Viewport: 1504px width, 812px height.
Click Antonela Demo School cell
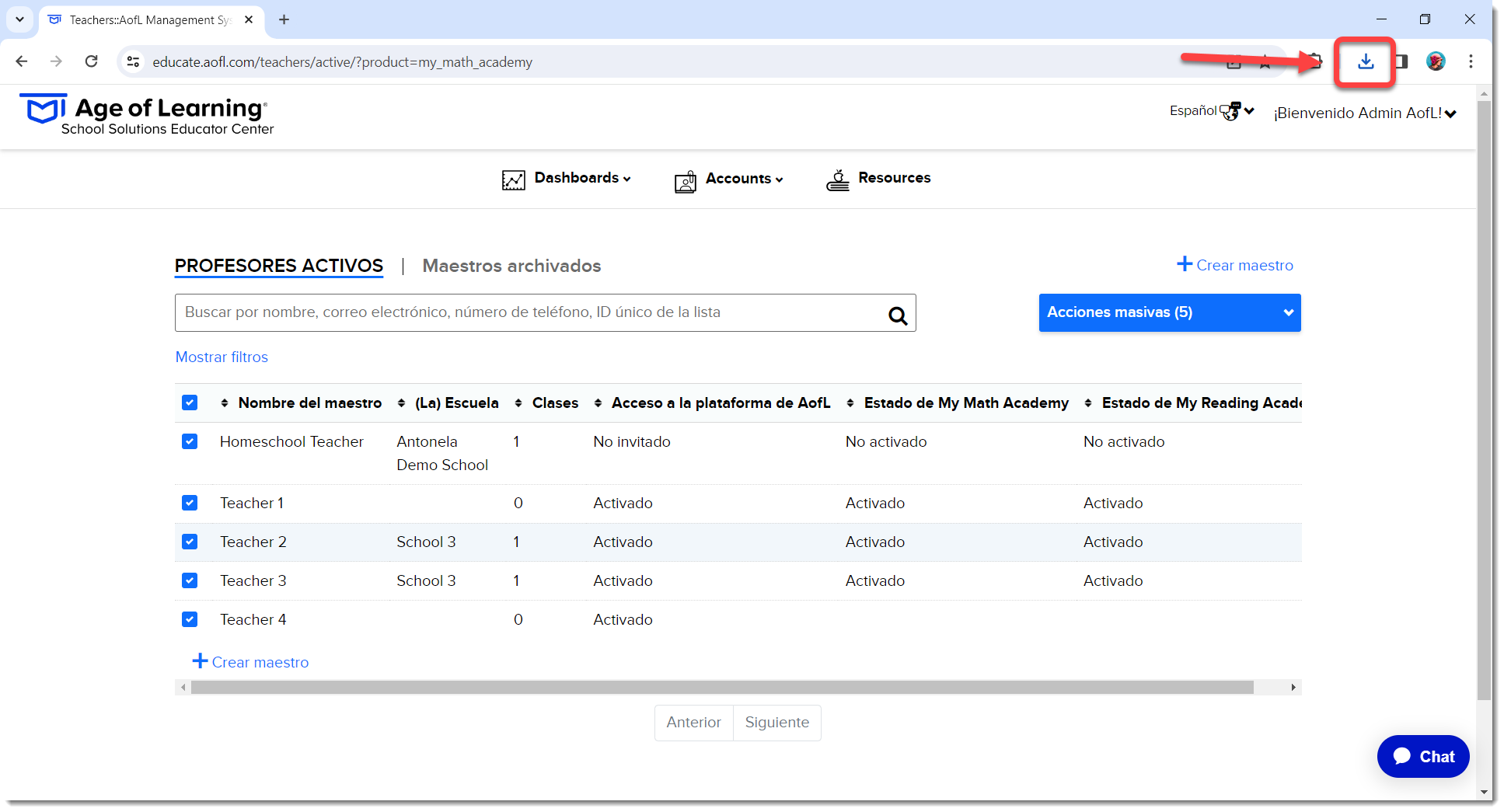442,453
